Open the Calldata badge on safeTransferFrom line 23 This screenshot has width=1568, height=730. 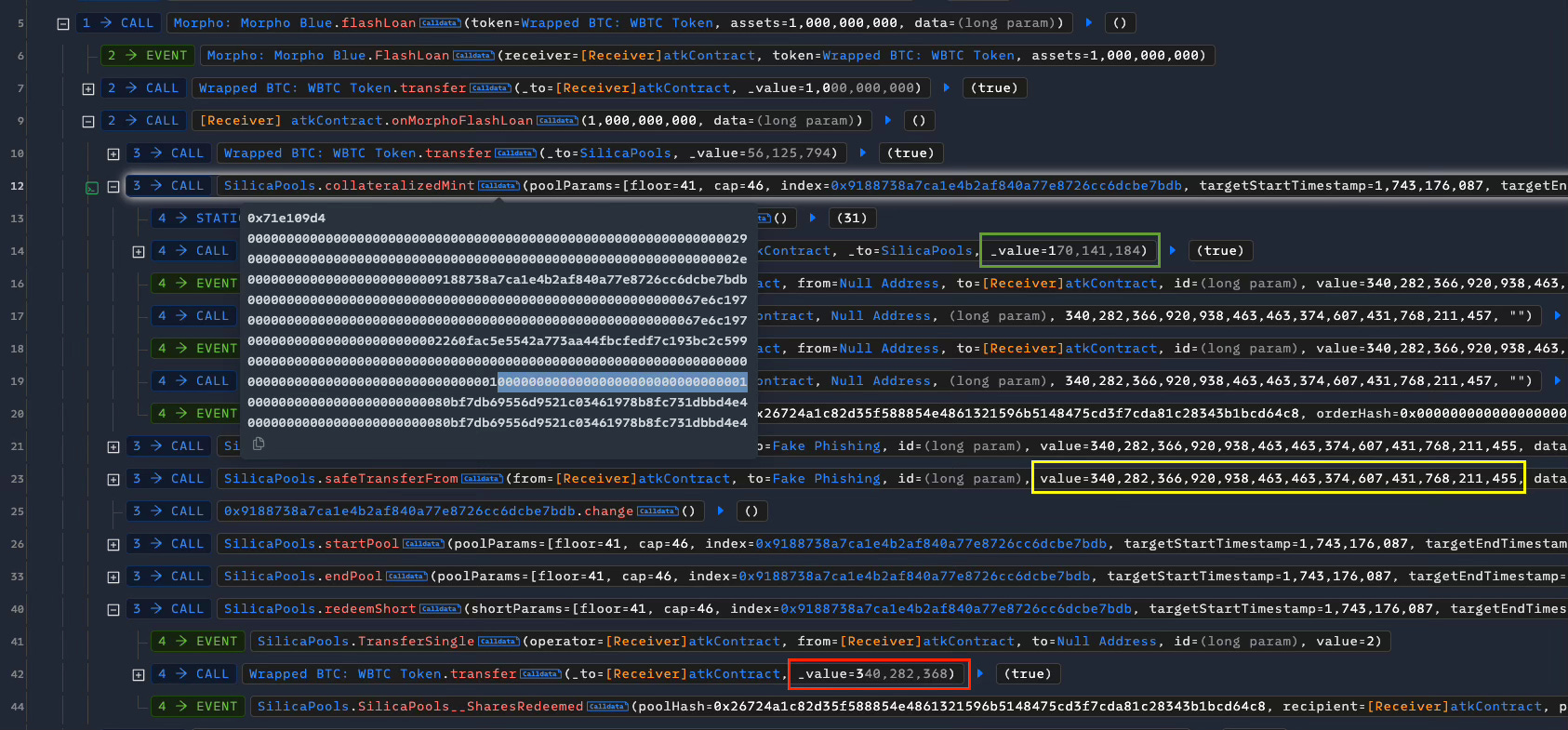coord(482,479)
